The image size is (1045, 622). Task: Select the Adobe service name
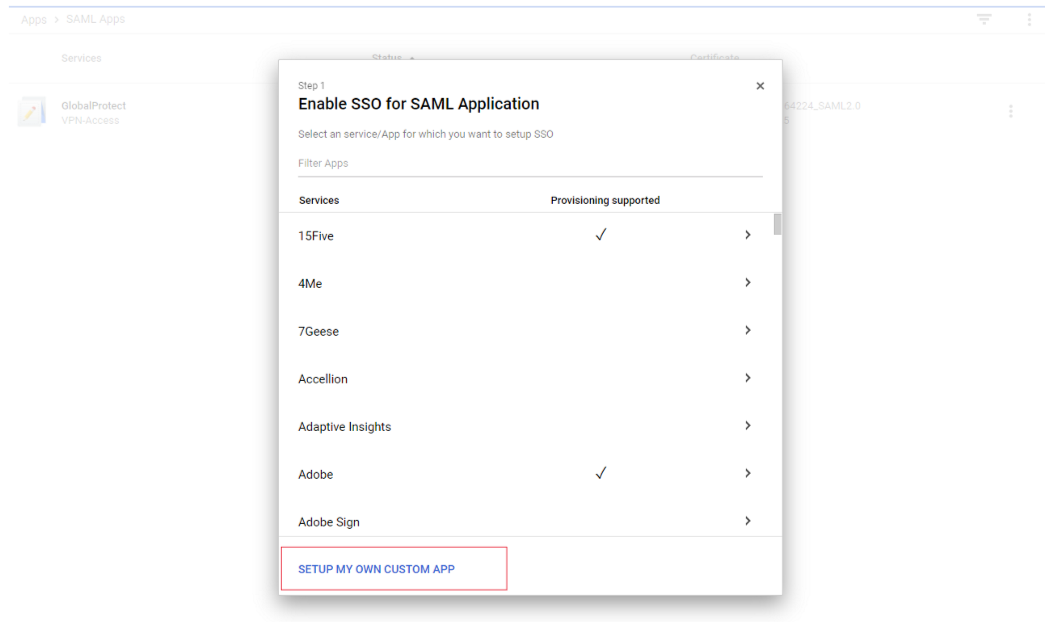click(316, 474)
